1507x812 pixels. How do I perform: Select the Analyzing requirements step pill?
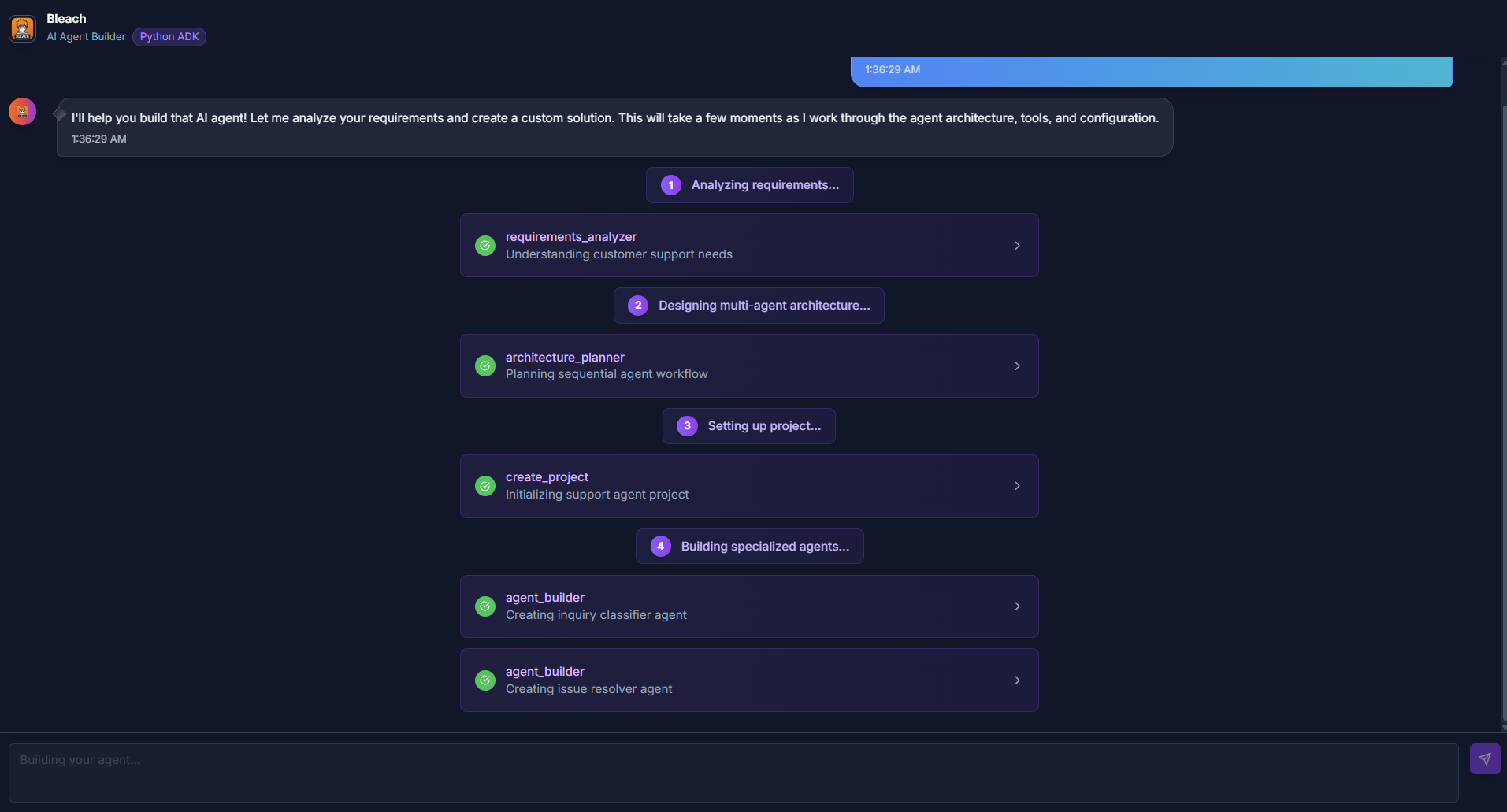(x=750, y=185)
